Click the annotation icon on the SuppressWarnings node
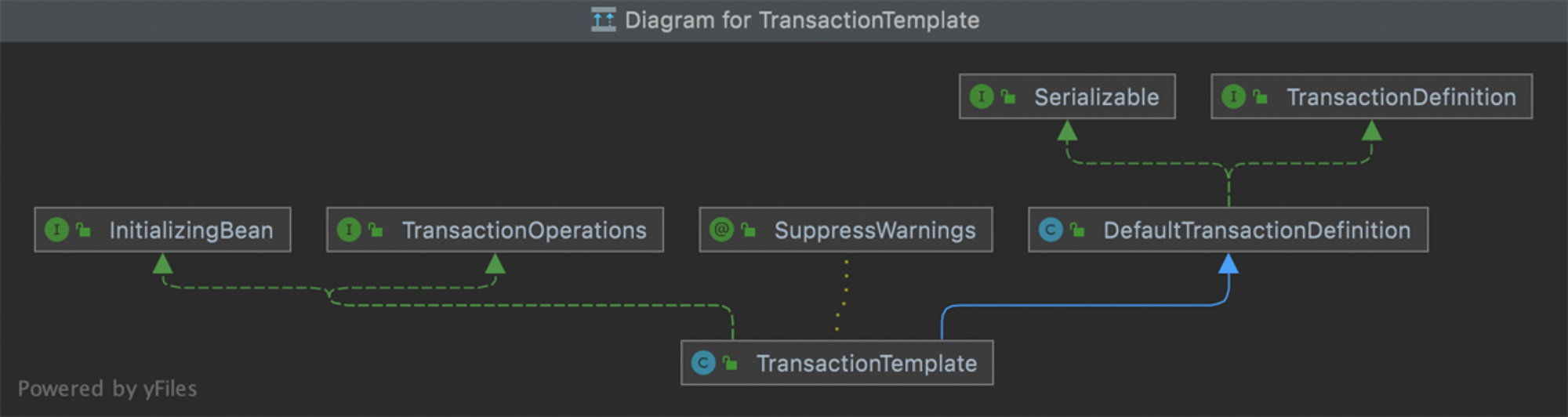Screen dimensions: 1568x417 click(x=721, y=230)
